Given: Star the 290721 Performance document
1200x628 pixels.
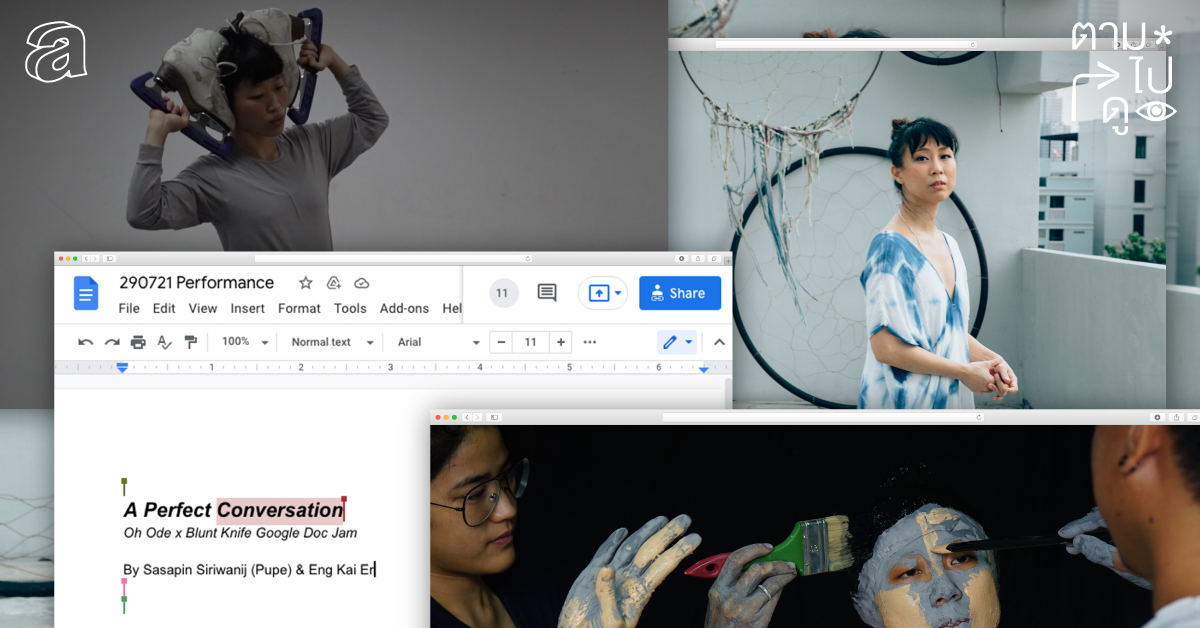Looking at the screenshot, I should (x=306, y=283).
